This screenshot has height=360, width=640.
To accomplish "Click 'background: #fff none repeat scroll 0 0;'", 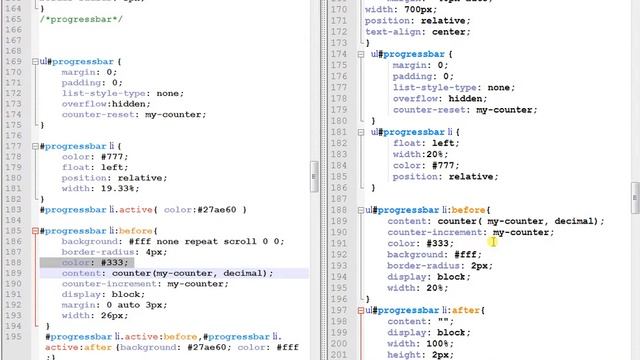I will coord(173,242).
